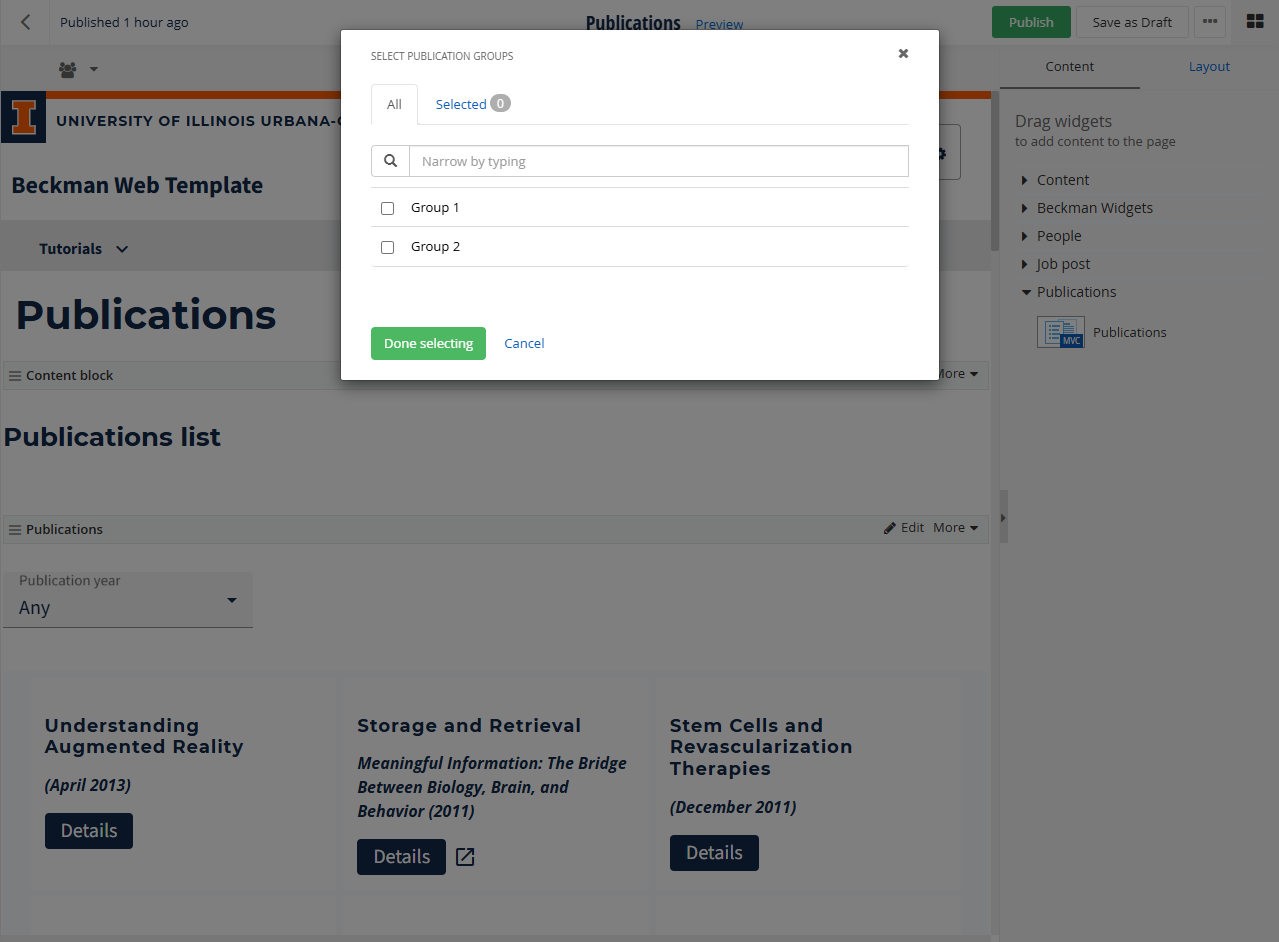Switch to the Layout tab
The width and height of the screenshot is (1279, 942).
click(1208, 66)
